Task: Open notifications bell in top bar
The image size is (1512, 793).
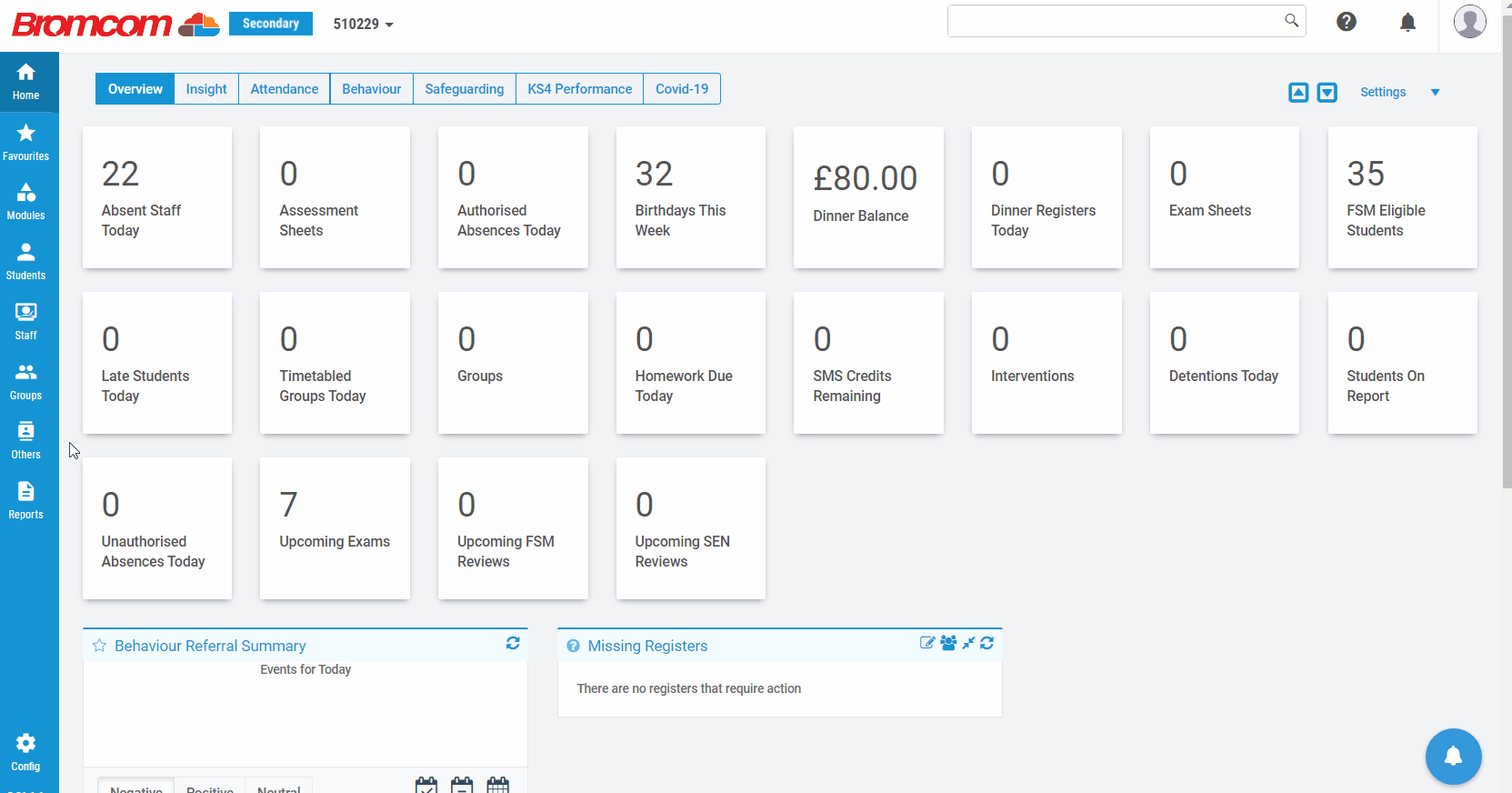Action: 1407,23
